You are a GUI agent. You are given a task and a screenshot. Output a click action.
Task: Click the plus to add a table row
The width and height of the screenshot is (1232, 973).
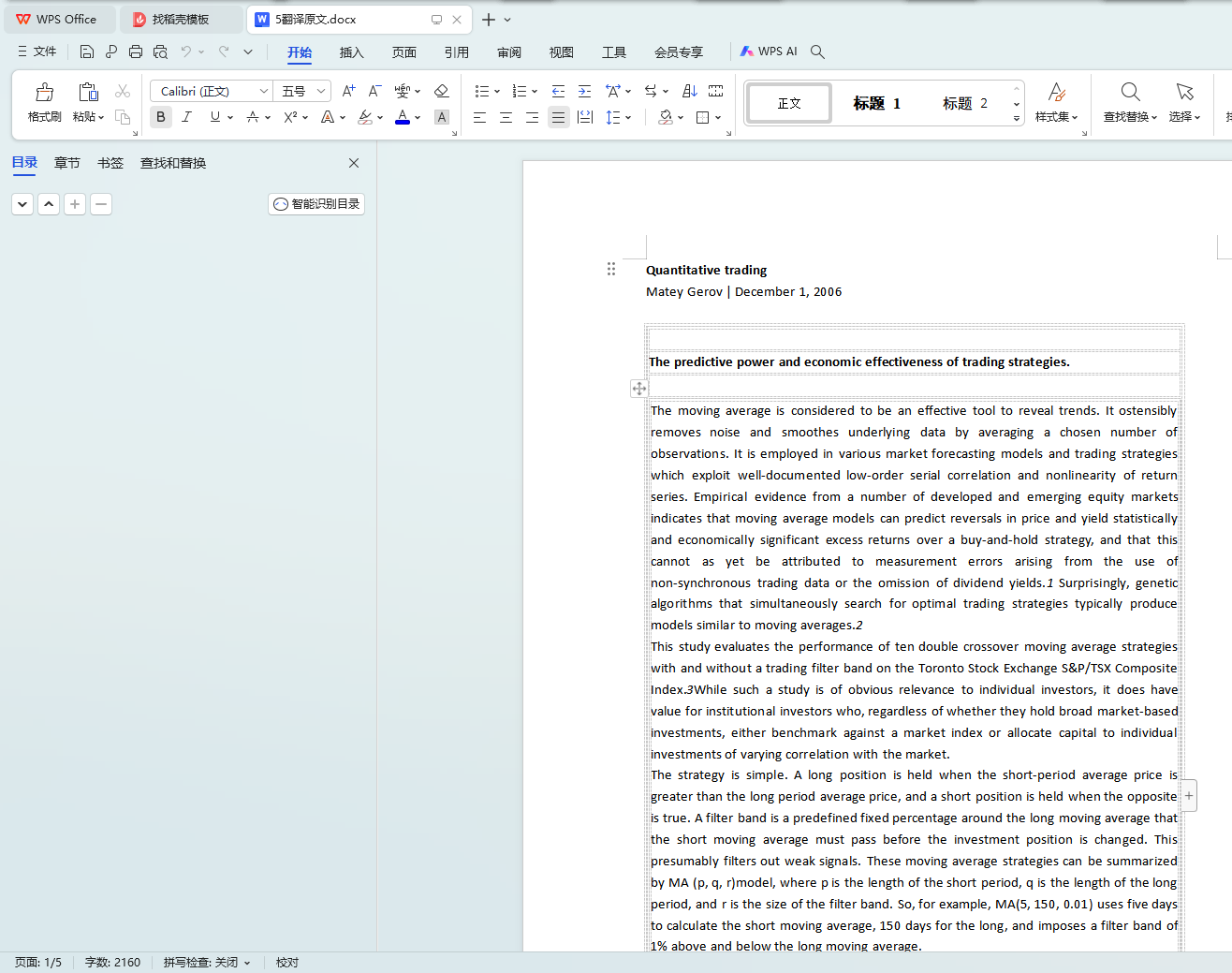[x=1189, y=796]
